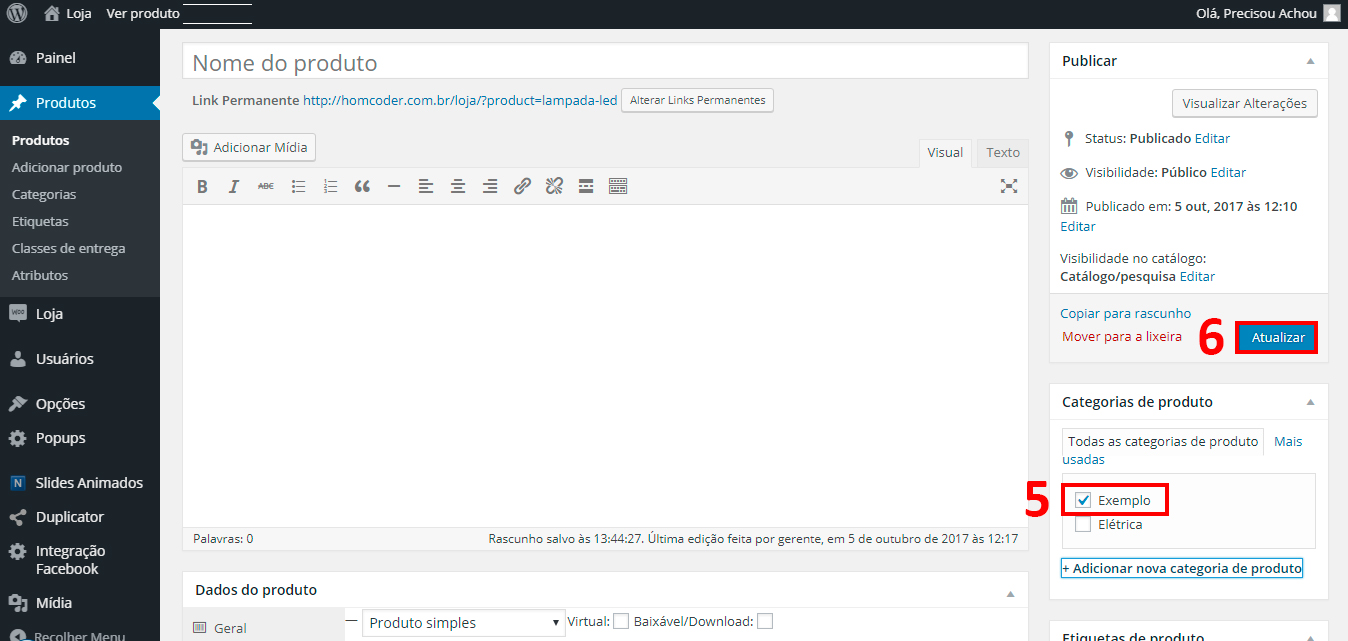Check the Elétrica category

(1083, 524)
